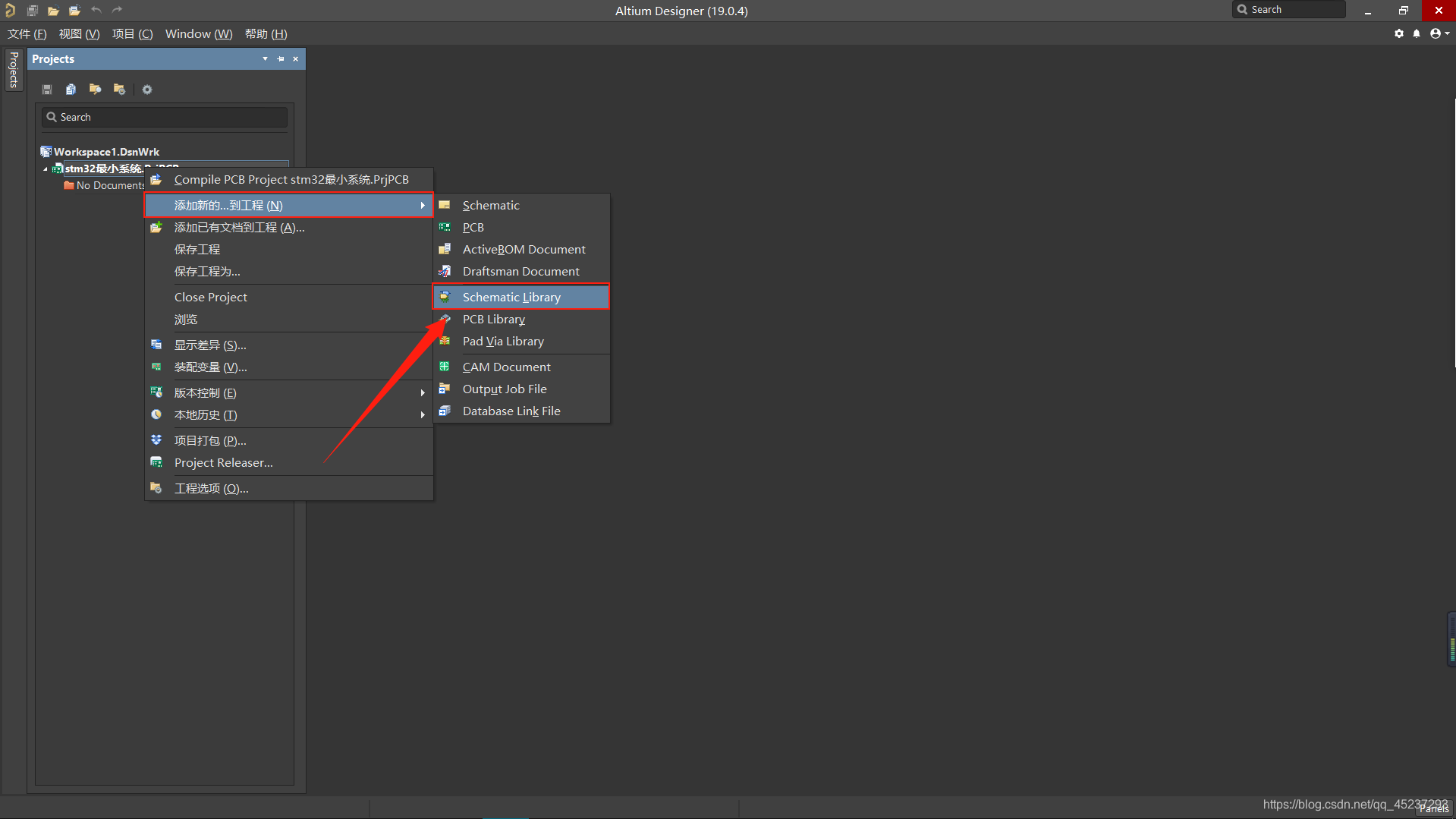Toggle the Projects panel pin

coord(281,59)
